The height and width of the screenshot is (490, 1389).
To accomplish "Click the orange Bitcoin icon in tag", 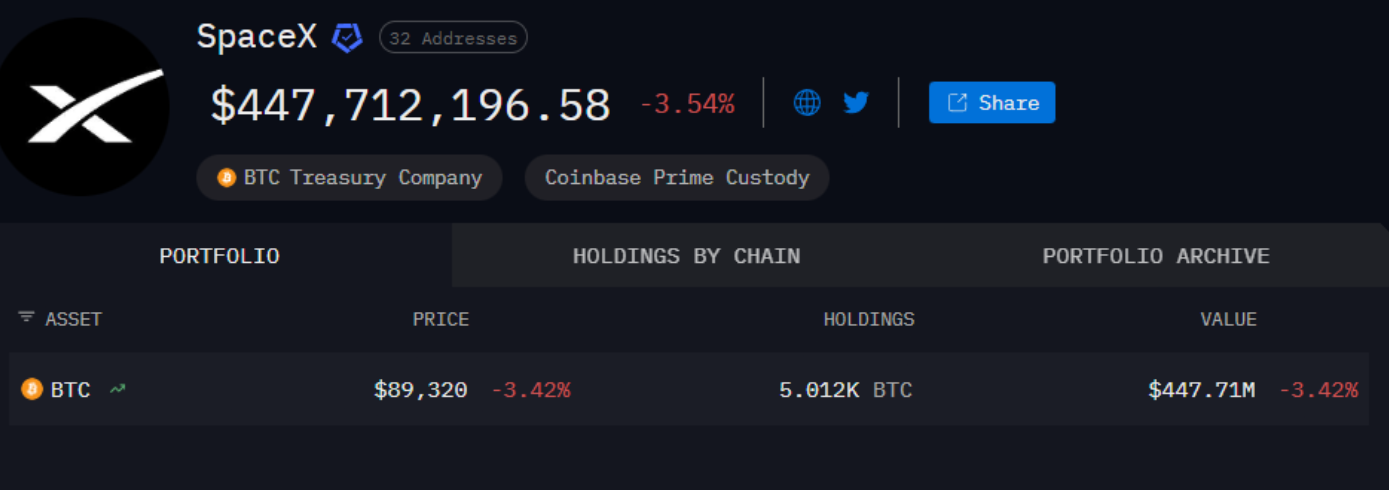I will coord(227,178).
